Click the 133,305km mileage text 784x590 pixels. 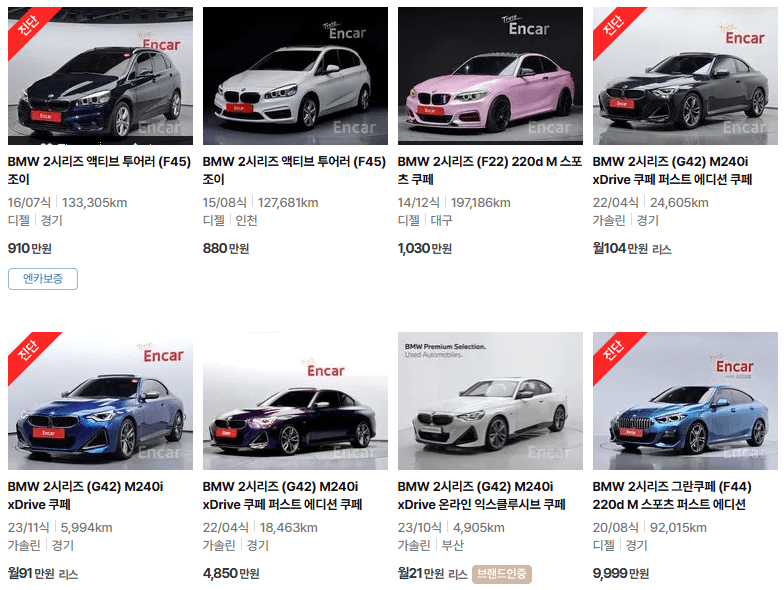point(94,202)
